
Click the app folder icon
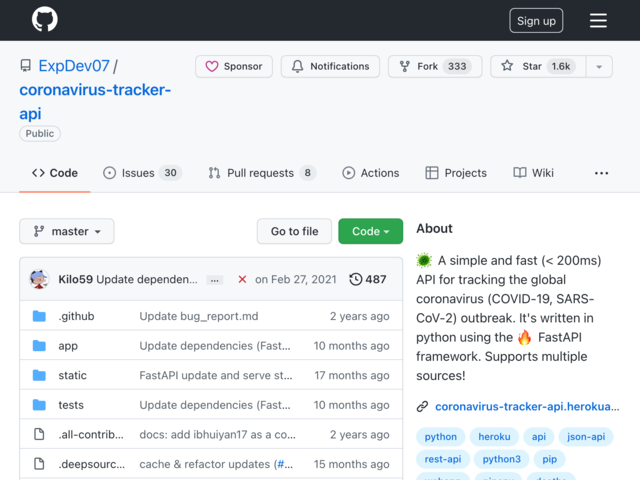[39, 345]
